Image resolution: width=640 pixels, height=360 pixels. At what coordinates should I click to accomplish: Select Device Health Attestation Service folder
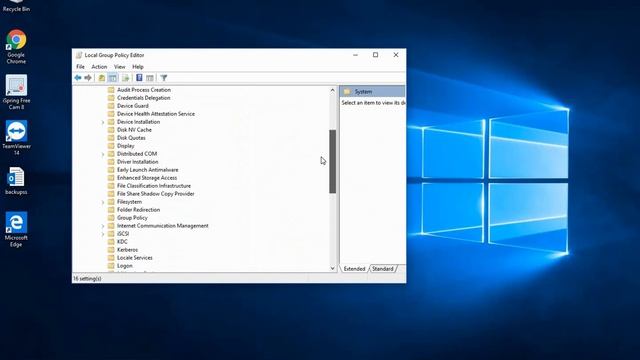[156, 114]
